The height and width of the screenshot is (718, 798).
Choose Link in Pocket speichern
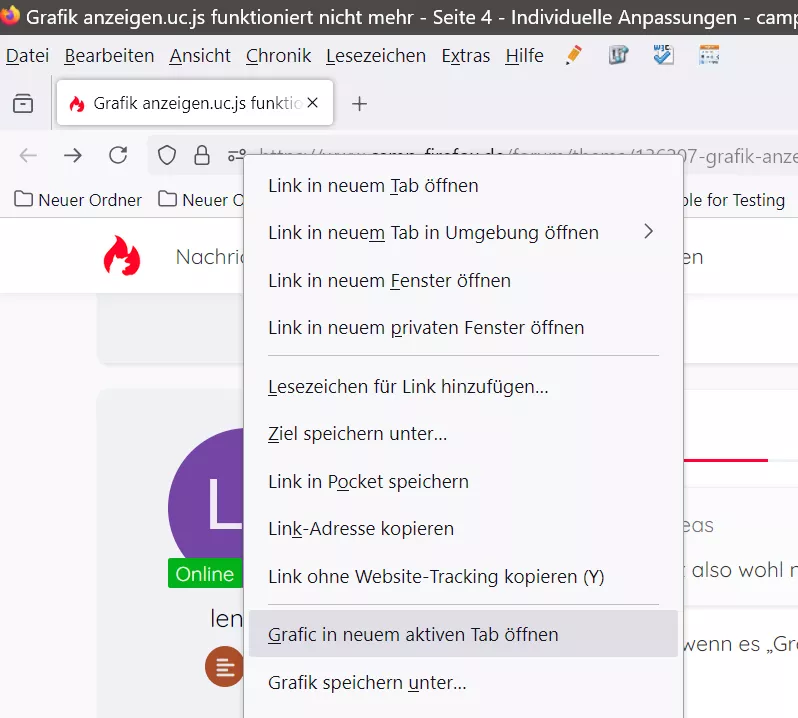point(463,481)
